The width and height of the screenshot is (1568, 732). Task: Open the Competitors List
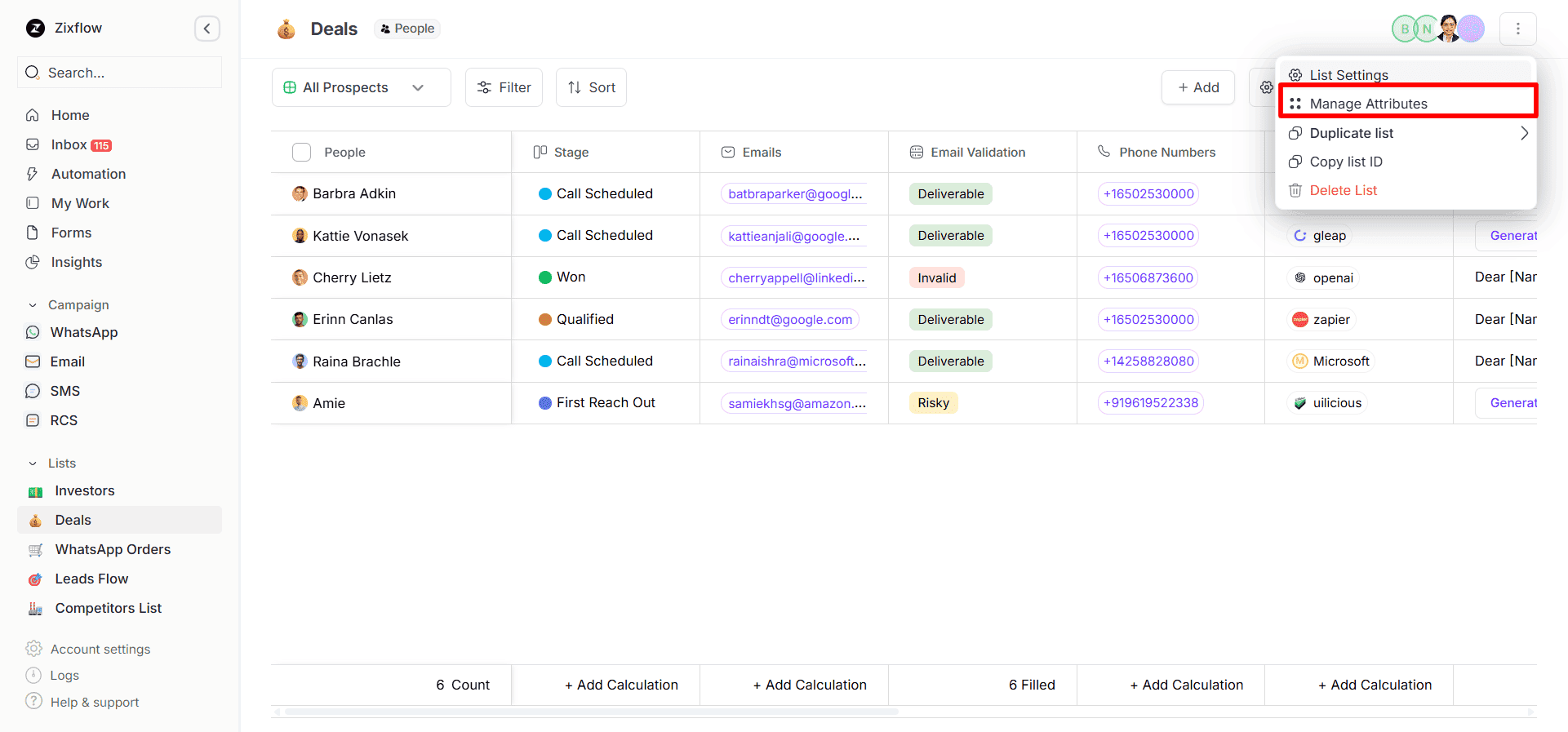[x=108, y=608]
